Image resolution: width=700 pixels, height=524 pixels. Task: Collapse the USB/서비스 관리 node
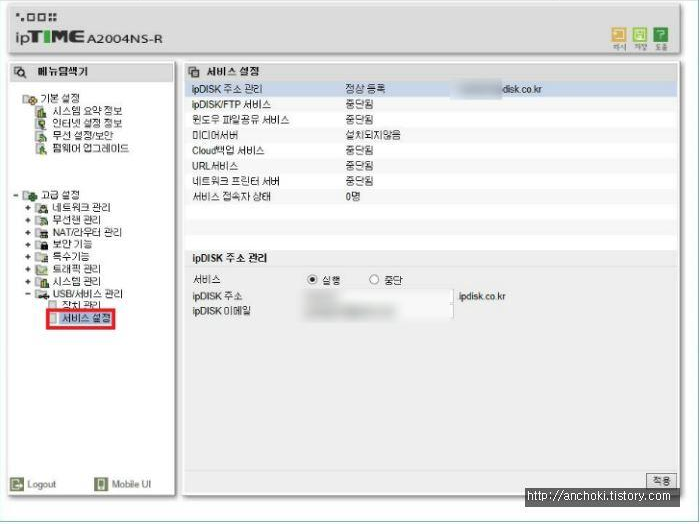pyautogui.click(x=28, y=295)
